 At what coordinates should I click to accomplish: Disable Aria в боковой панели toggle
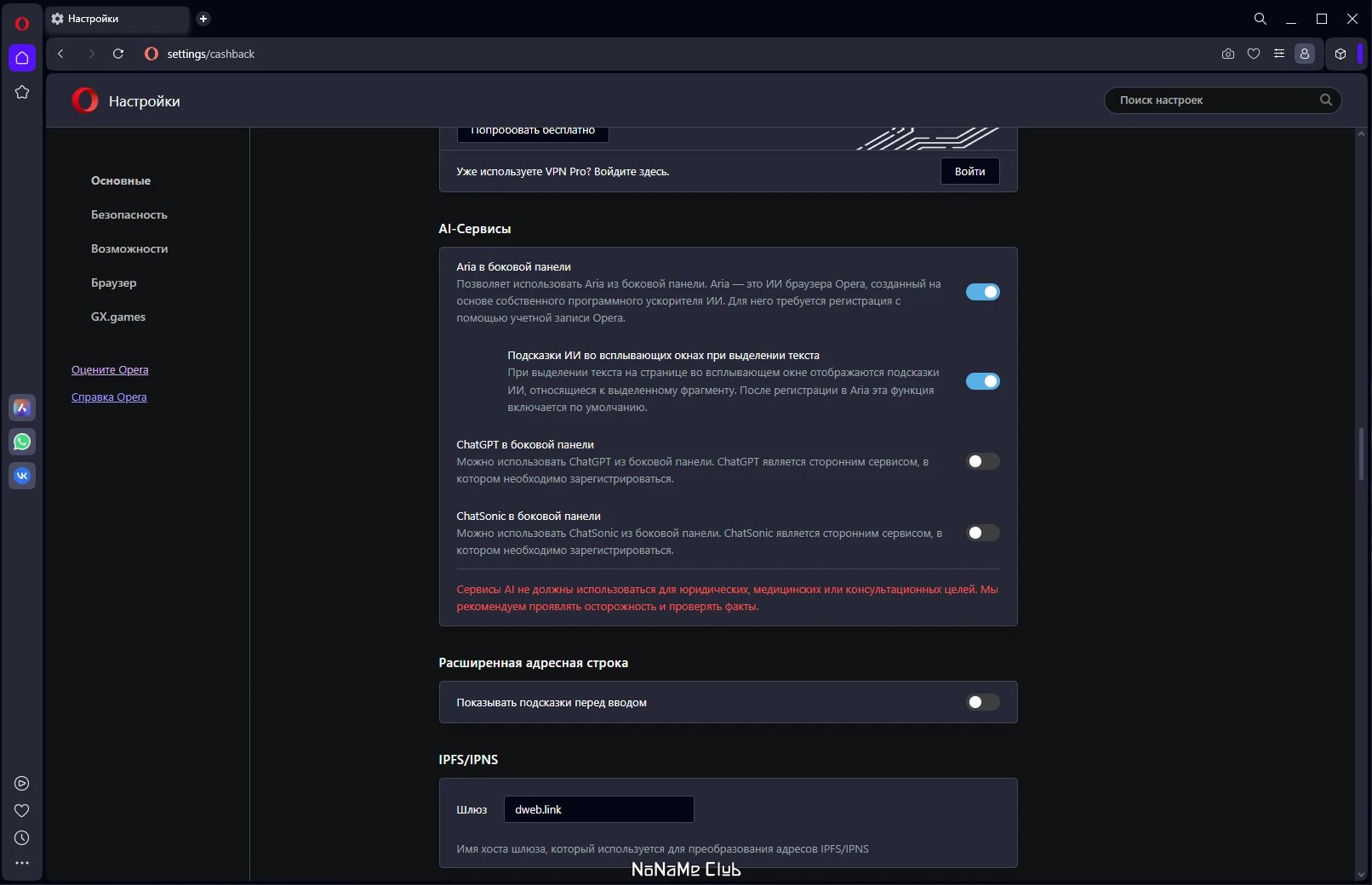click(982, 292)
